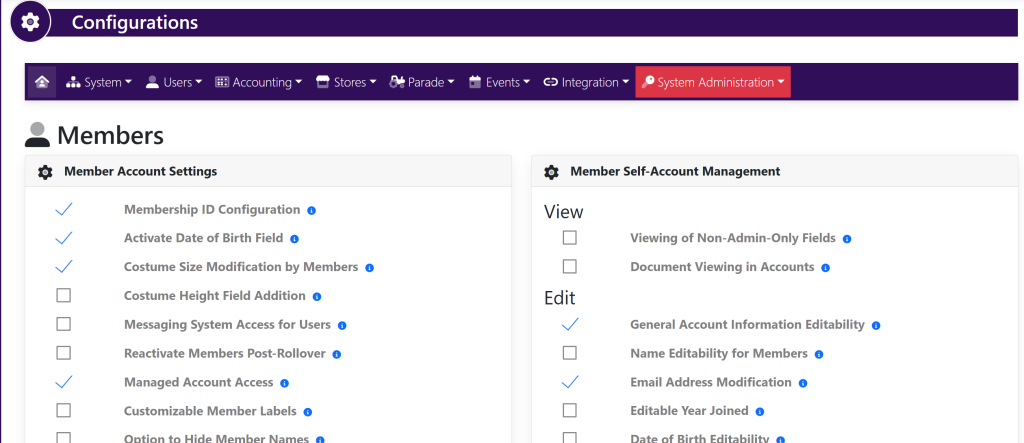Enable Name Editability for Members checkbox
This screenshot has width=1024, height=443.
570,353
